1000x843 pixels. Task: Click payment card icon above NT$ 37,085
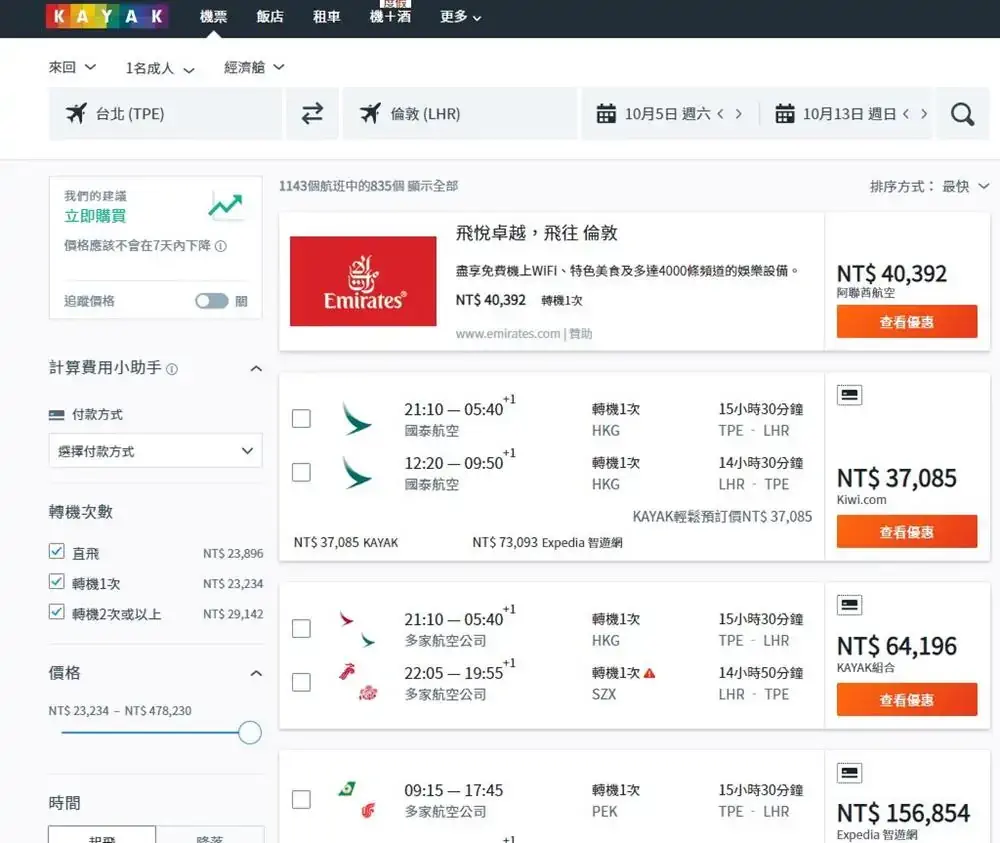coord(849,395)
